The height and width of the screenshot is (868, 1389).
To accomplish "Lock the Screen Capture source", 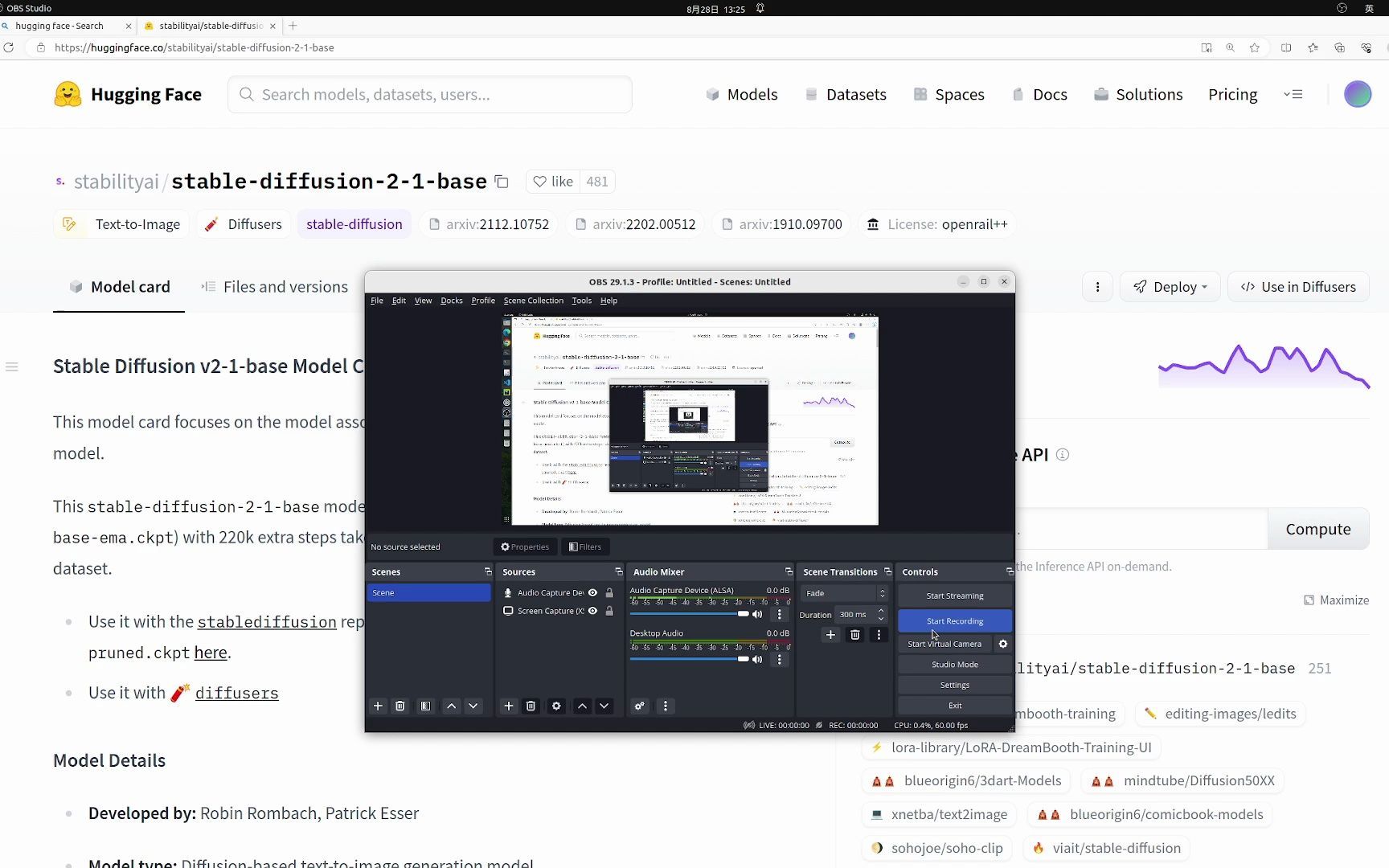I will click(x=609, y=611).
